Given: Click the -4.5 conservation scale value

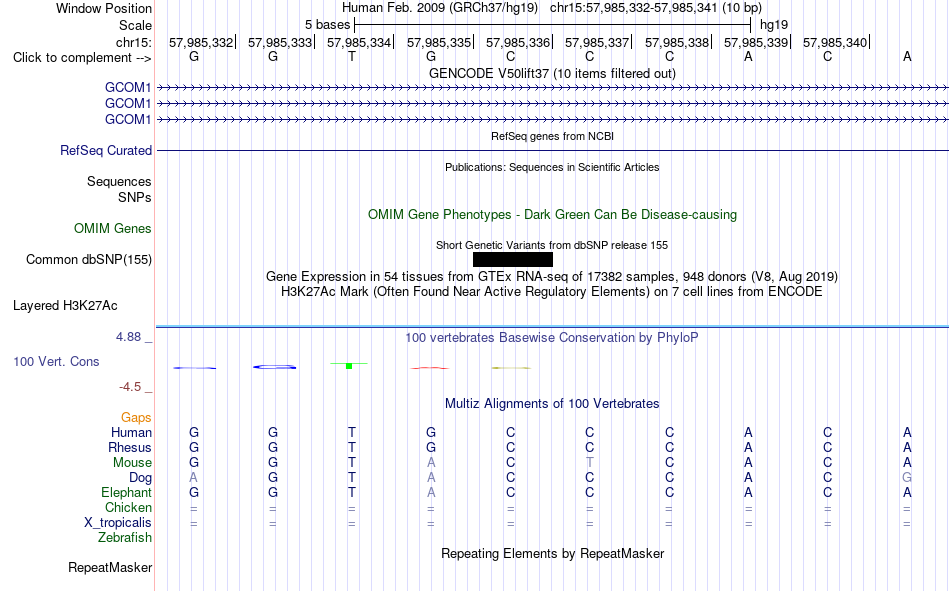Looking at the screenshot, I should click(130, 387).
